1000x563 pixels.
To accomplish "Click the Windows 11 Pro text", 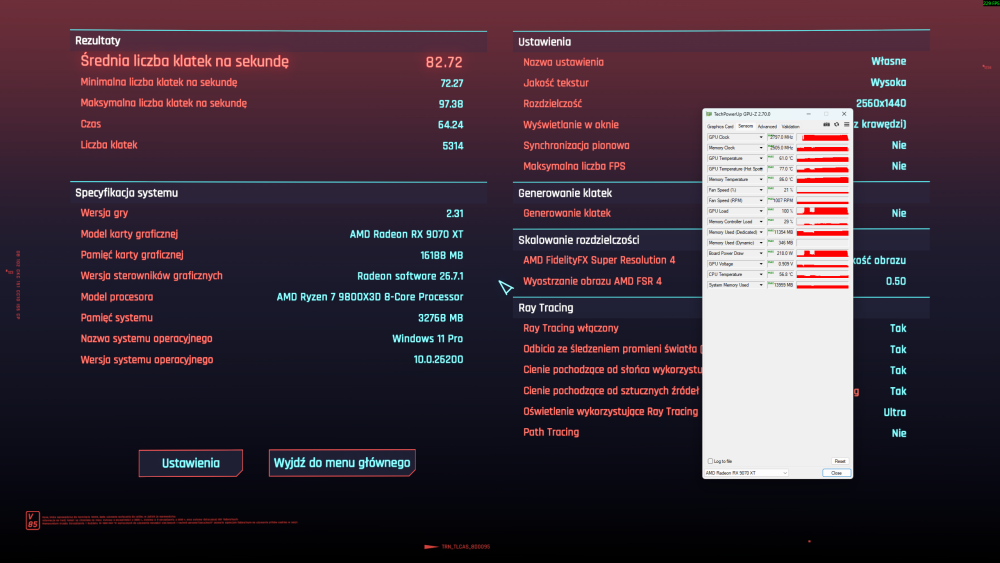I will pyautogui.click(x=427, y=339).
